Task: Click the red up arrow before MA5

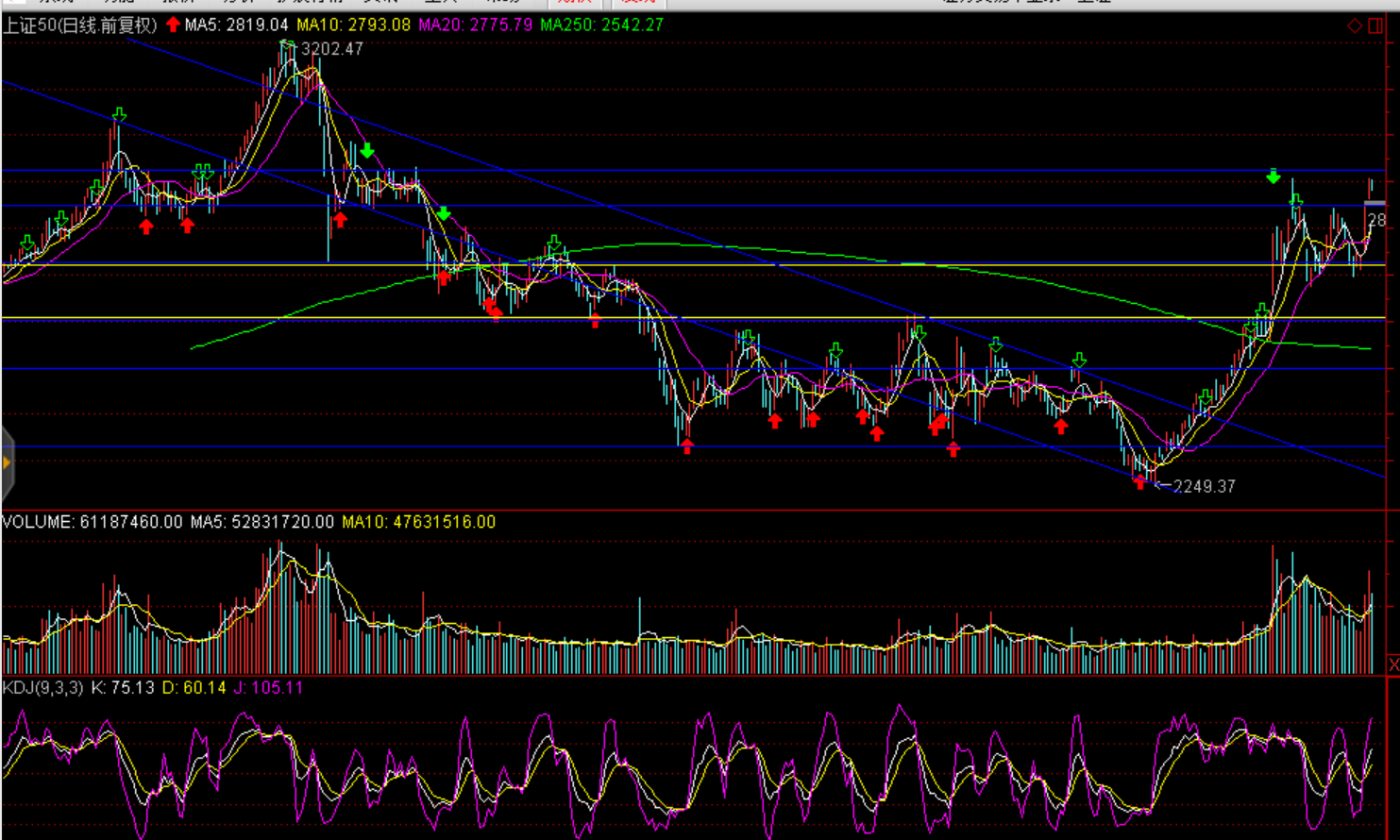Action: point(173,25)
